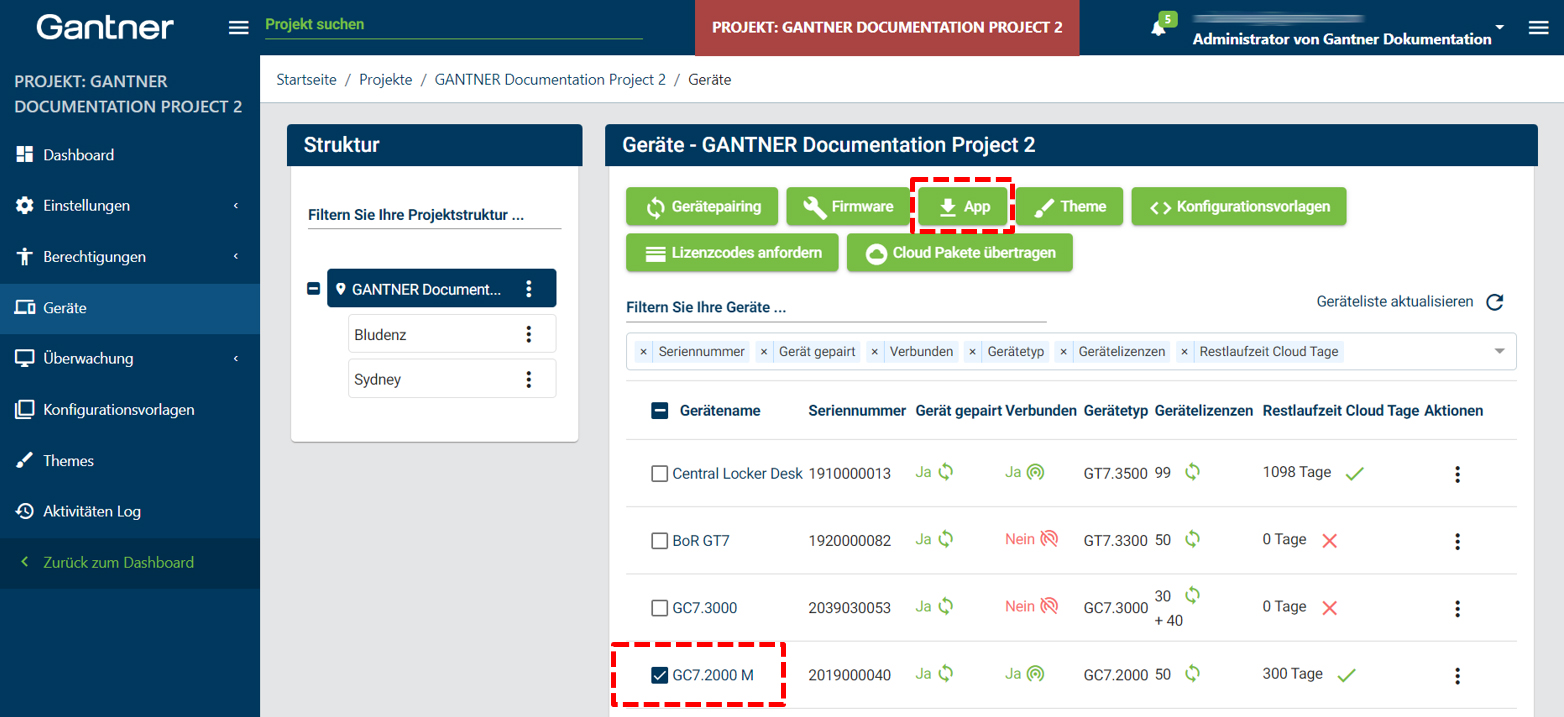The width and height of the screenshot is (1564, 717).
Task: Click connected signal icon for GC7.2000 M
Action: [x=1035, y=675]
